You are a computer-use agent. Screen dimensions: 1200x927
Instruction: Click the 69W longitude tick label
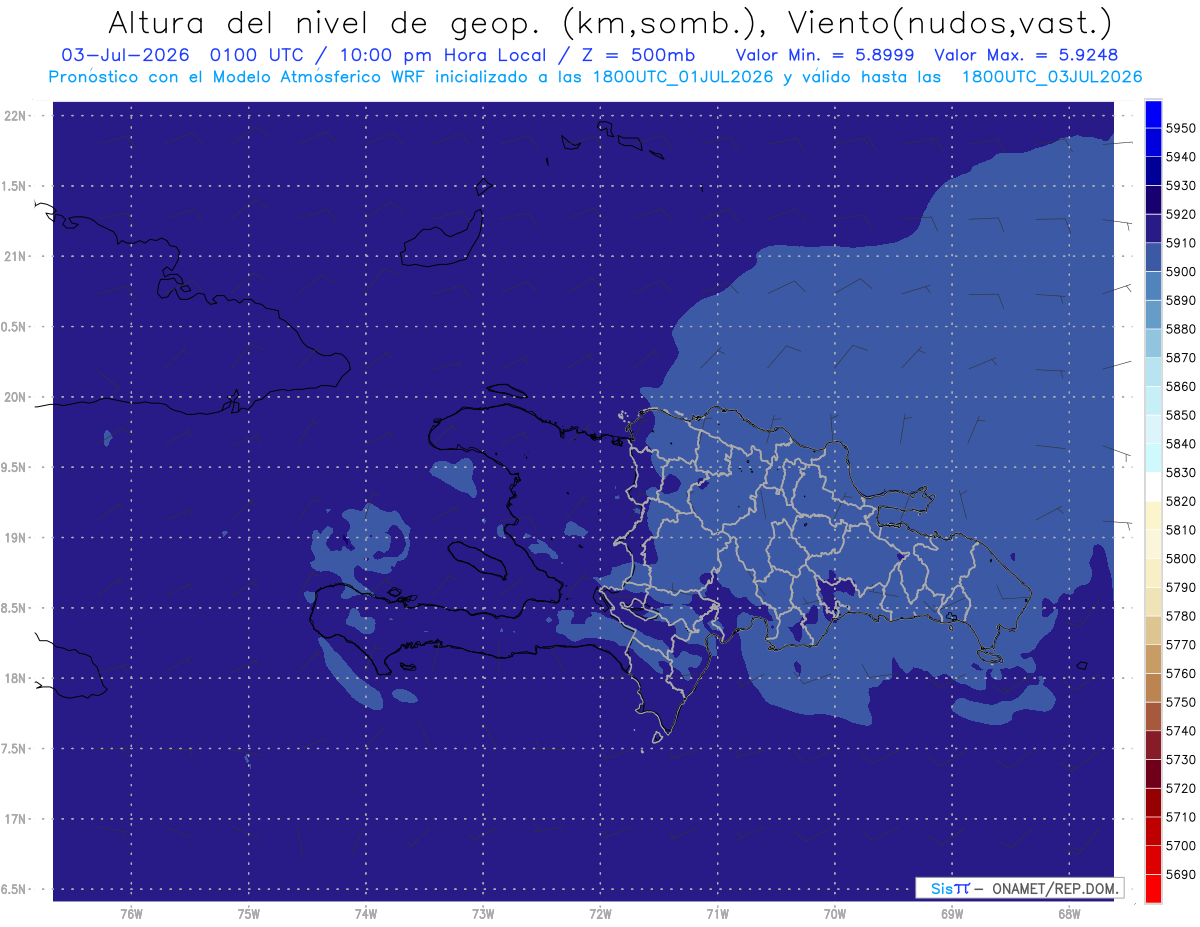[952, 913]
